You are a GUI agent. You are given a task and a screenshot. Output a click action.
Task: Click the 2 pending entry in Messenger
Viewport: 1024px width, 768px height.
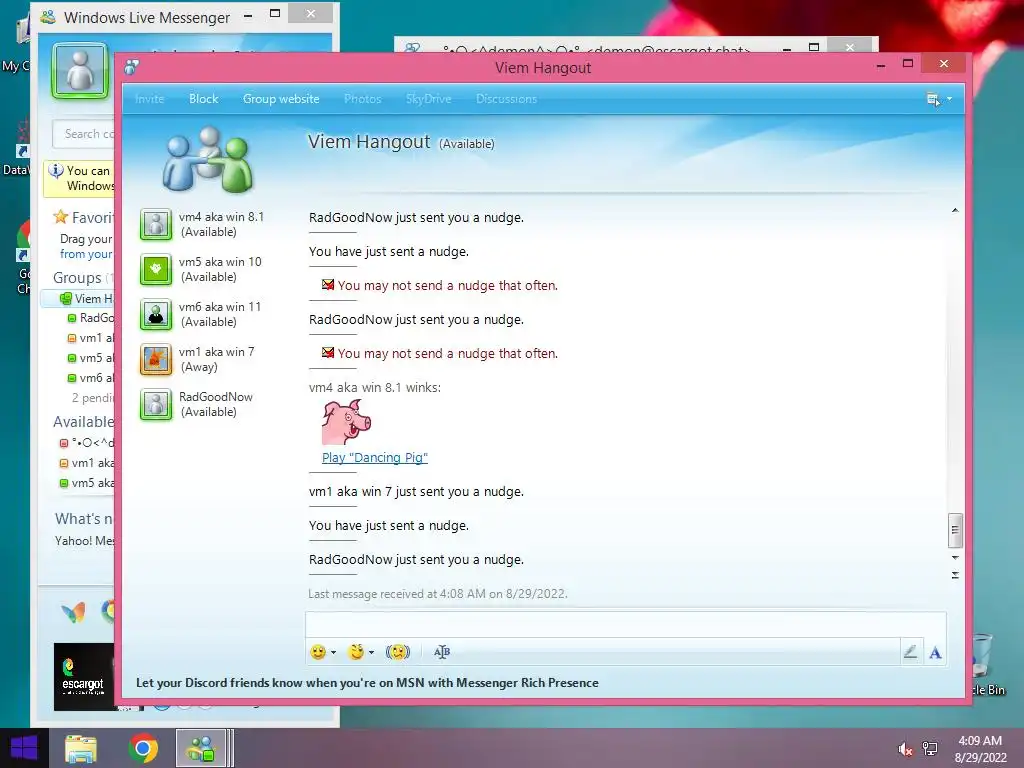point(93,398)
